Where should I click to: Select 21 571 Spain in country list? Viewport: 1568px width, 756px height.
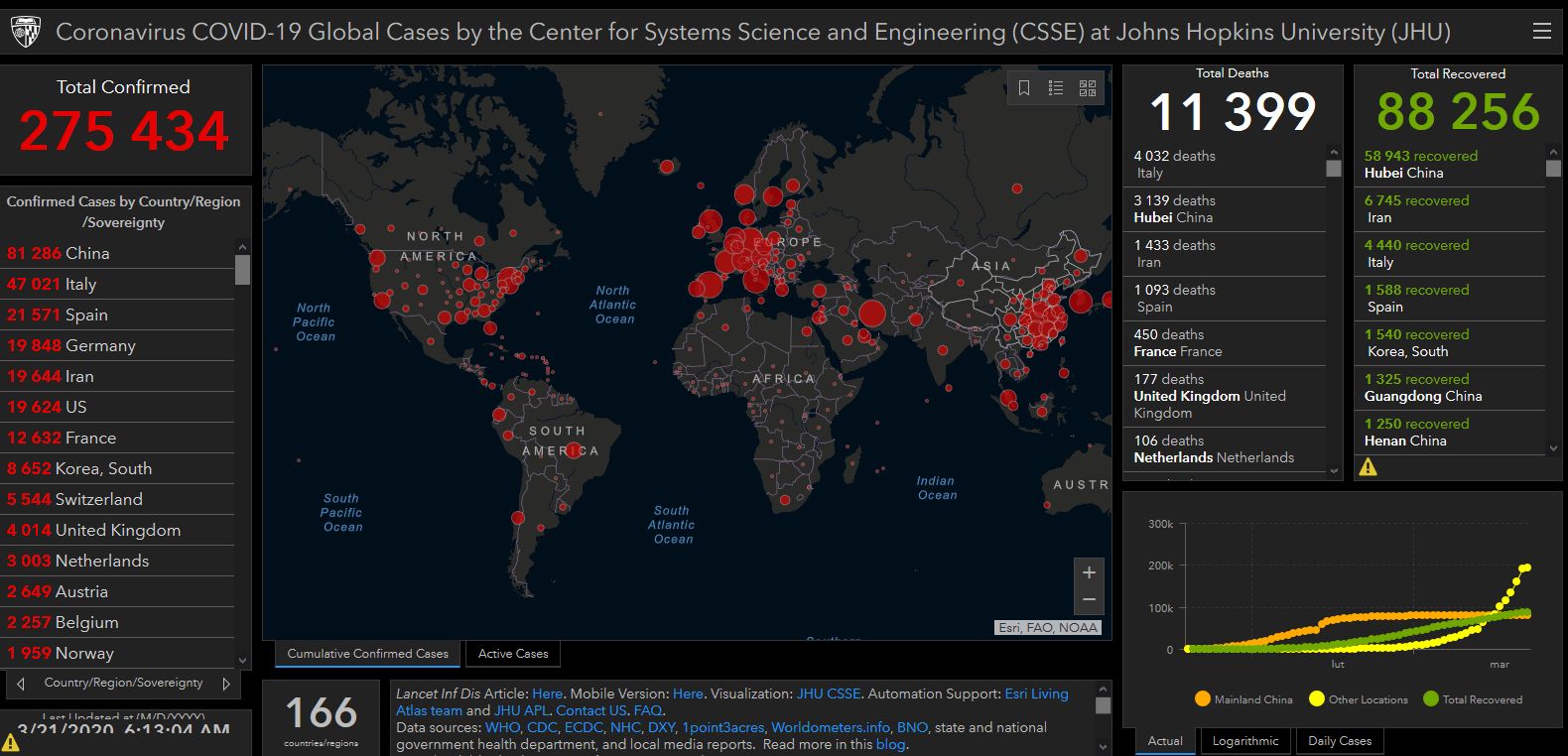pos(117,315)
